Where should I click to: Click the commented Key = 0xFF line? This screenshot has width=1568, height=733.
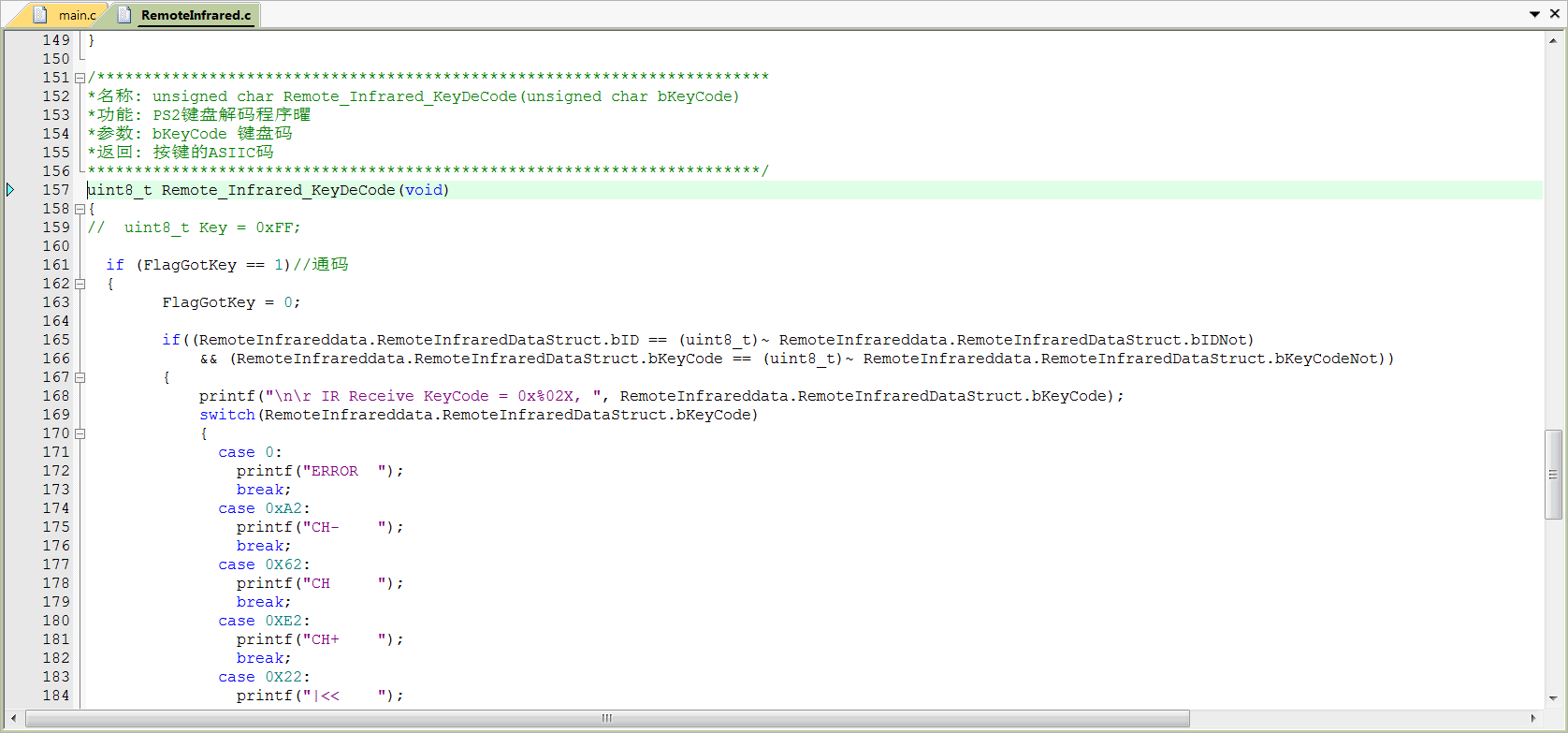point(194,227)
